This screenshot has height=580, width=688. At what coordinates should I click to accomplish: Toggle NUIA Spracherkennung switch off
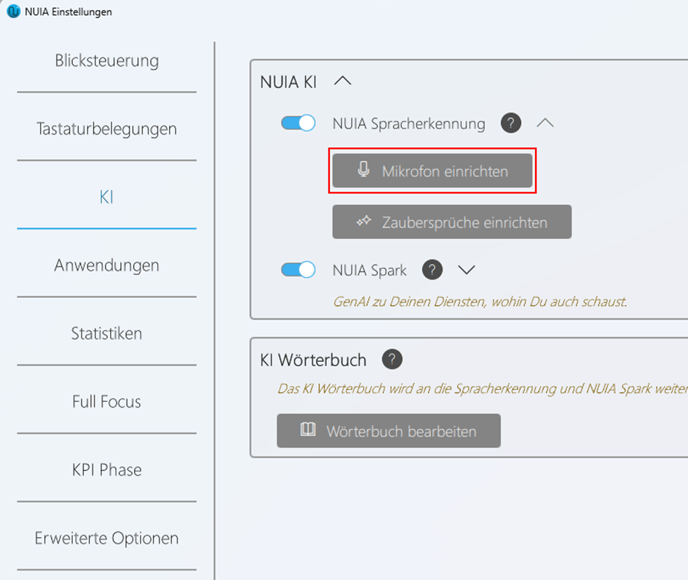298,123
